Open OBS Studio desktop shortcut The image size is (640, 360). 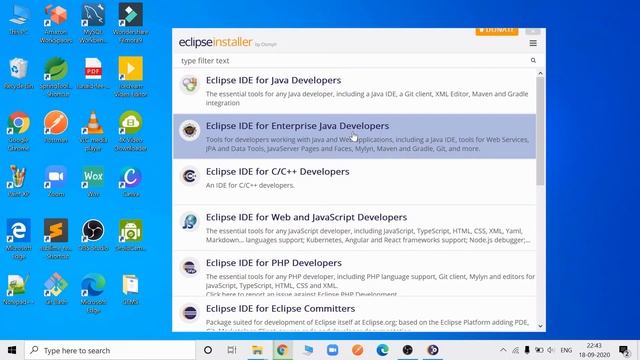point(93,235)
